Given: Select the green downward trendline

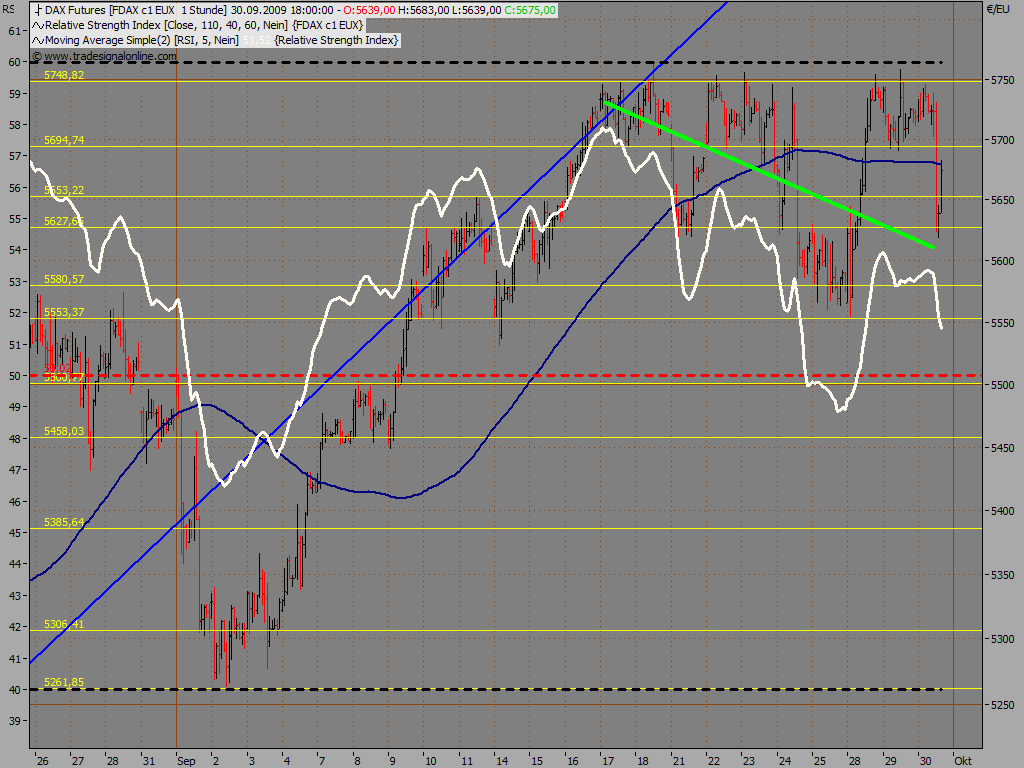Looking at the screenshot, I should (x=770, y=175).
